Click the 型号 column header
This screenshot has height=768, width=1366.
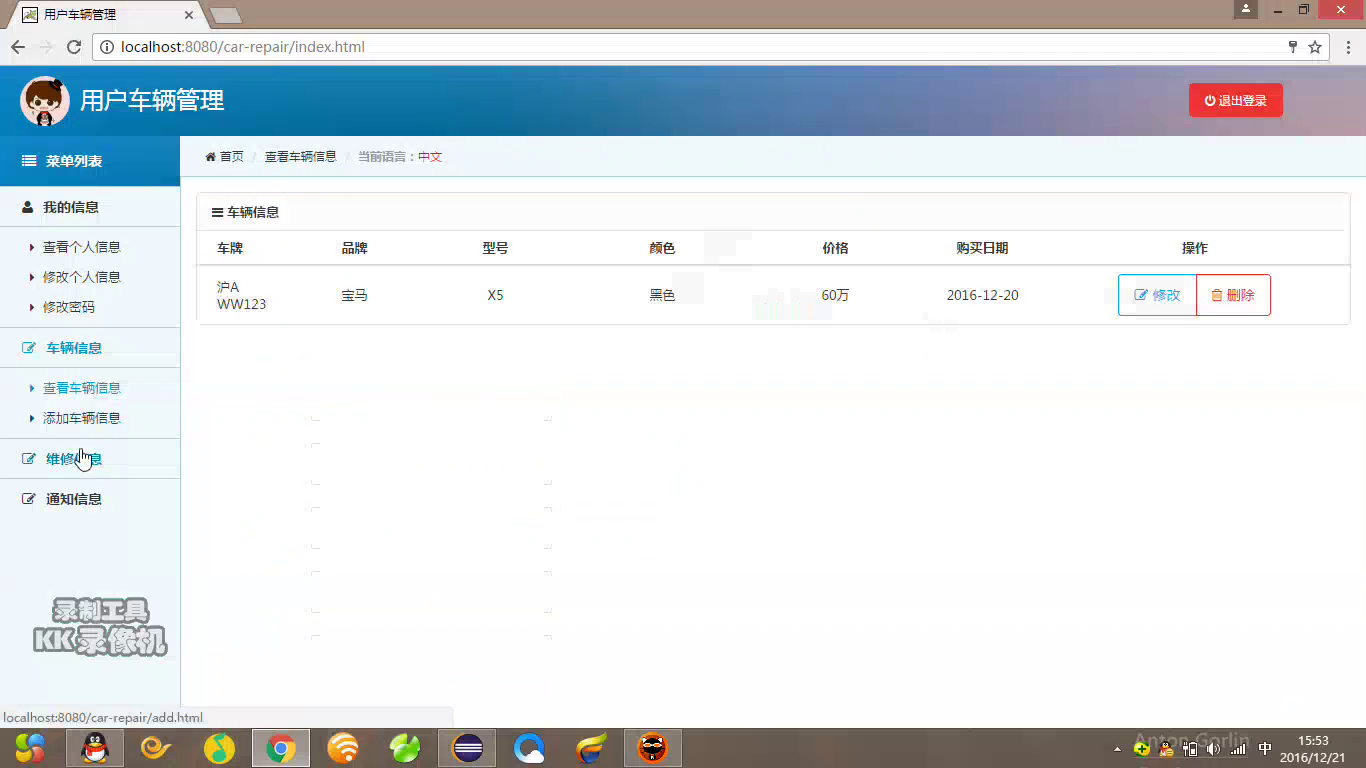coord(495,248)
